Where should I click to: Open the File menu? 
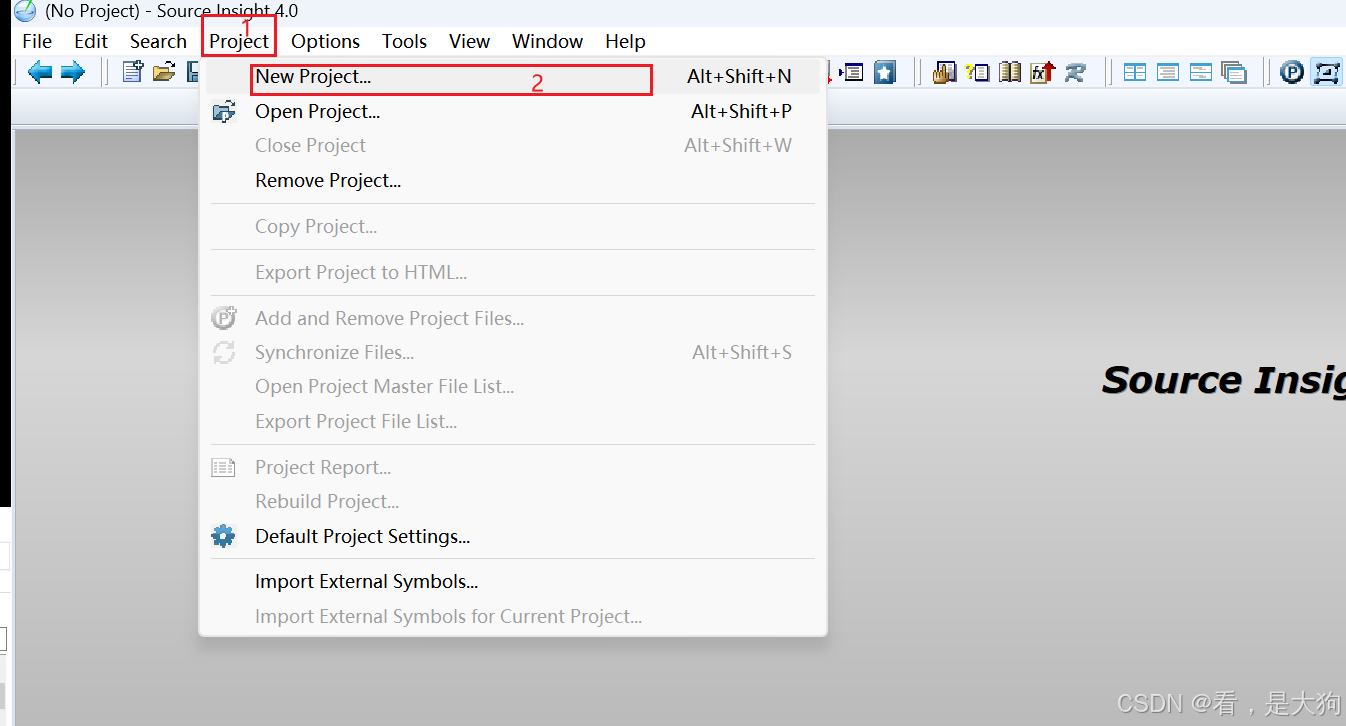click(37, 41)
